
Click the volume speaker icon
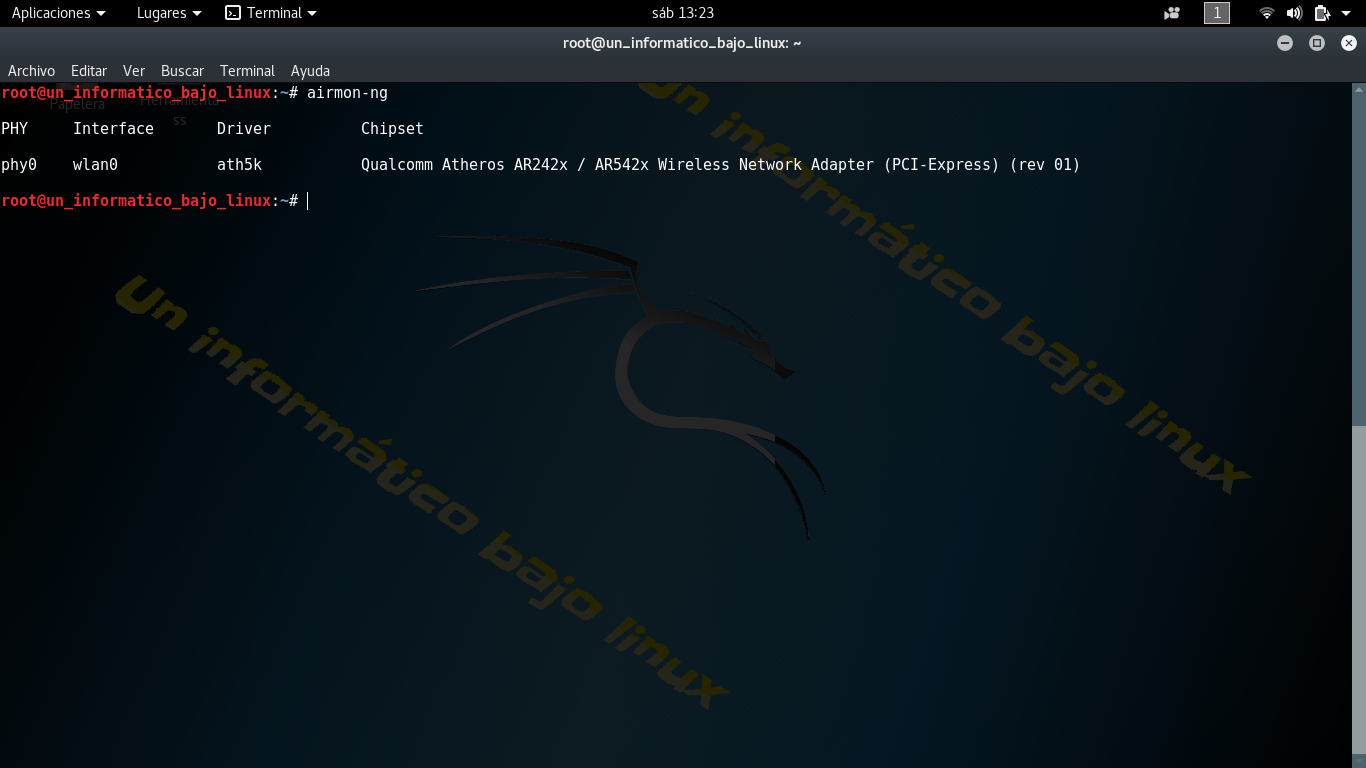click(x=1294, y=13)
